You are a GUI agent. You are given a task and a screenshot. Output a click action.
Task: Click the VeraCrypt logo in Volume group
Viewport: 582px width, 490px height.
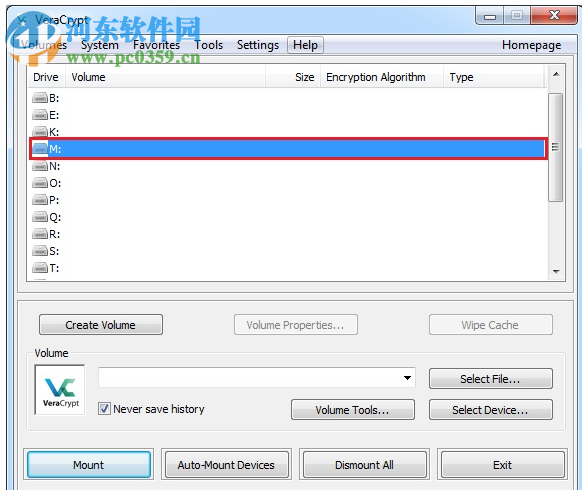[60, 390]
